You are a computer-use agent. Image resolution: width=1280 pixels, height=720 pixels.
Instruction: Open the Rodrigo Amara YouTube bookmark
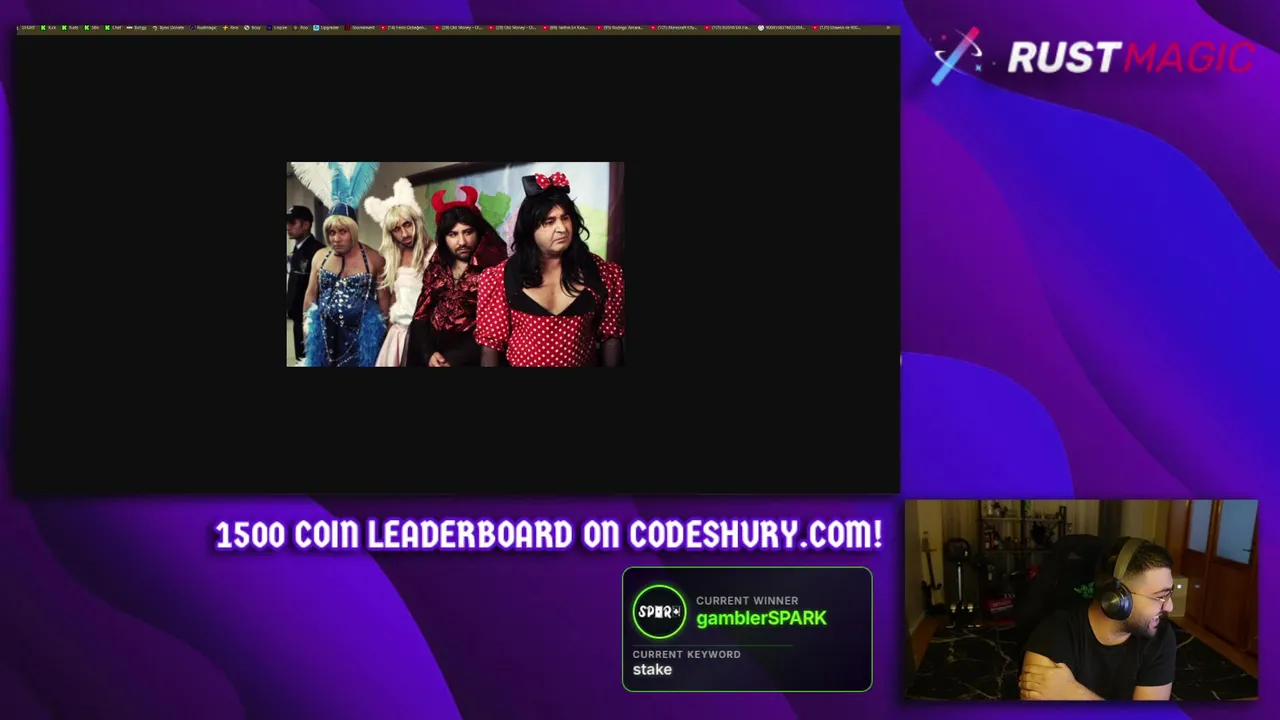620,27
